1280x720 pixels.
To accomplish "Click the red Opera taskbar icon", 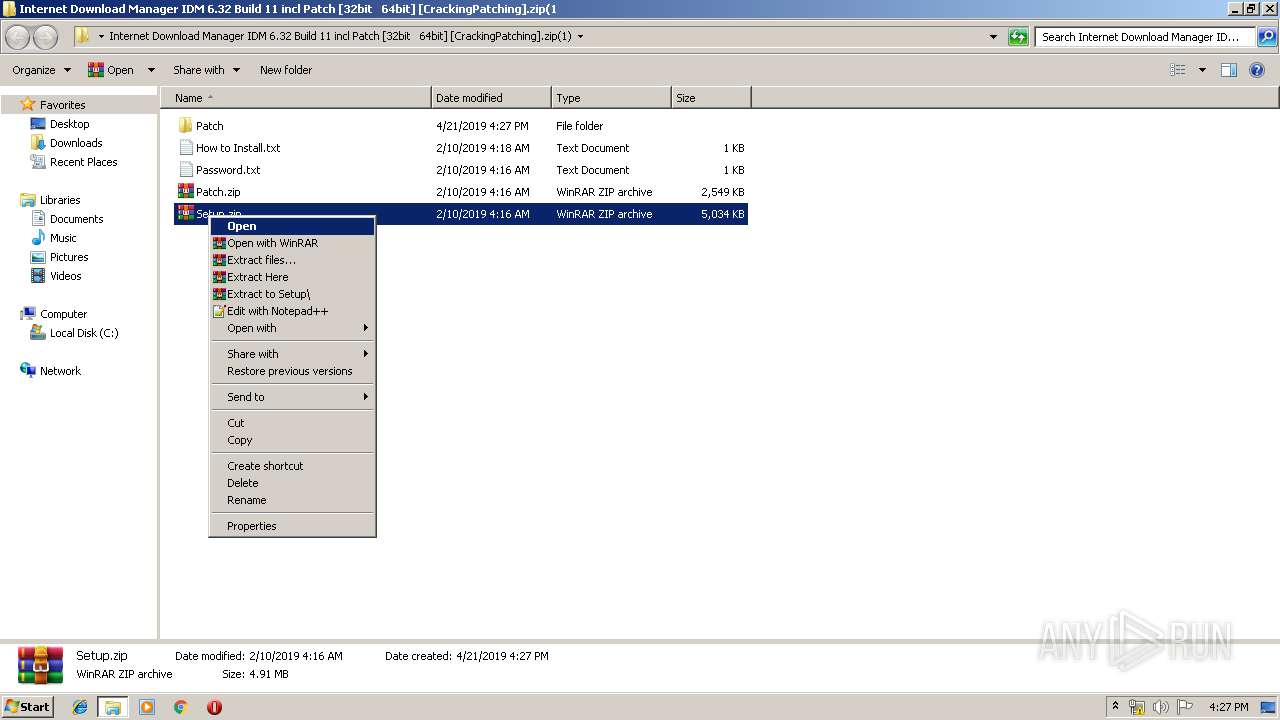I will 214,707.
